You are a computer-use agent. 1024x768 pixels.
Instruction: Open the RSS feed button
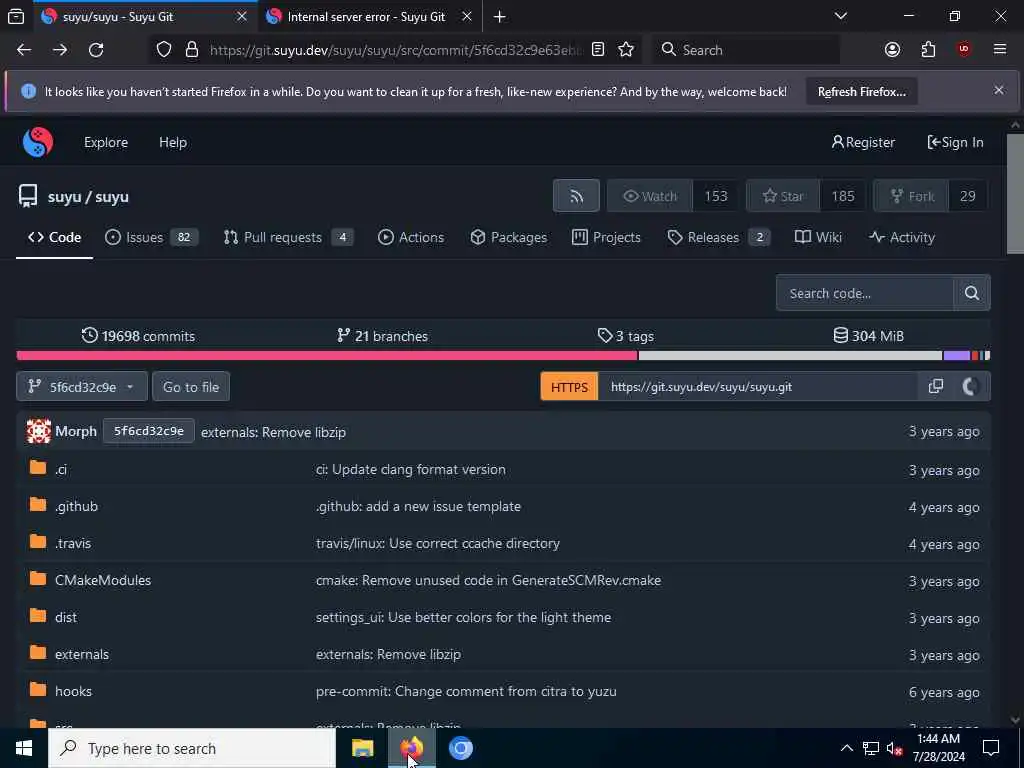pos(576,196)
